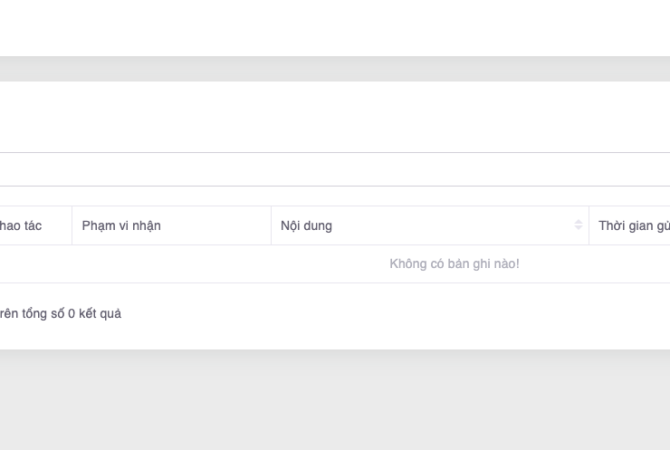Click the gray background below the panel
670x450 pixels.
tap(335, 400)
